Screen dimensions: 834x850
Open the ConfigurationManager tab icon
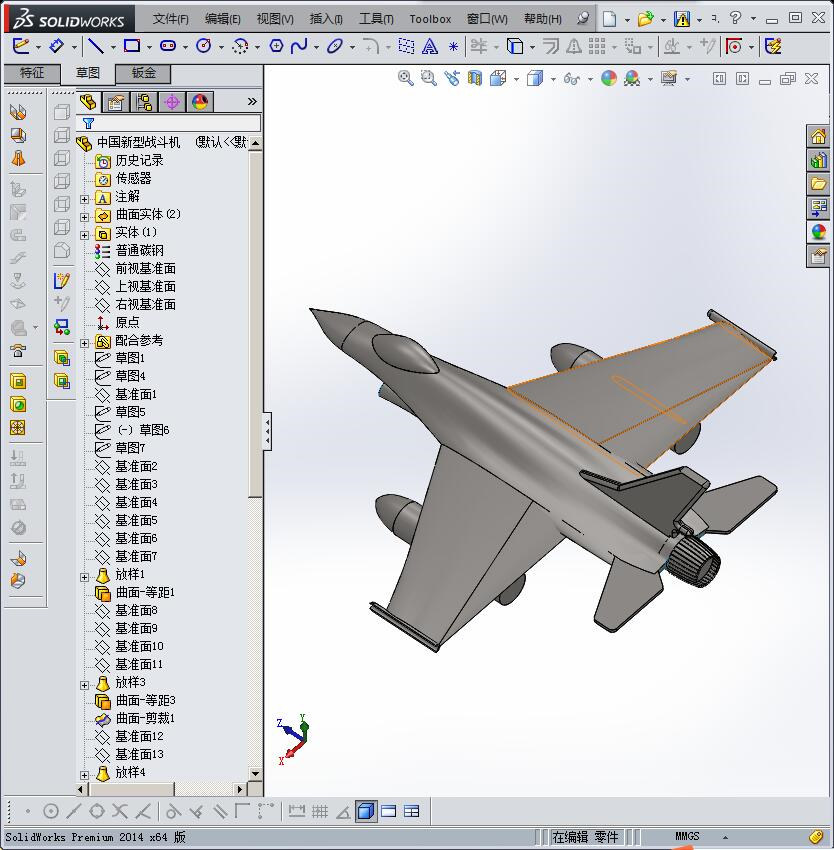[x=144, y=102]
